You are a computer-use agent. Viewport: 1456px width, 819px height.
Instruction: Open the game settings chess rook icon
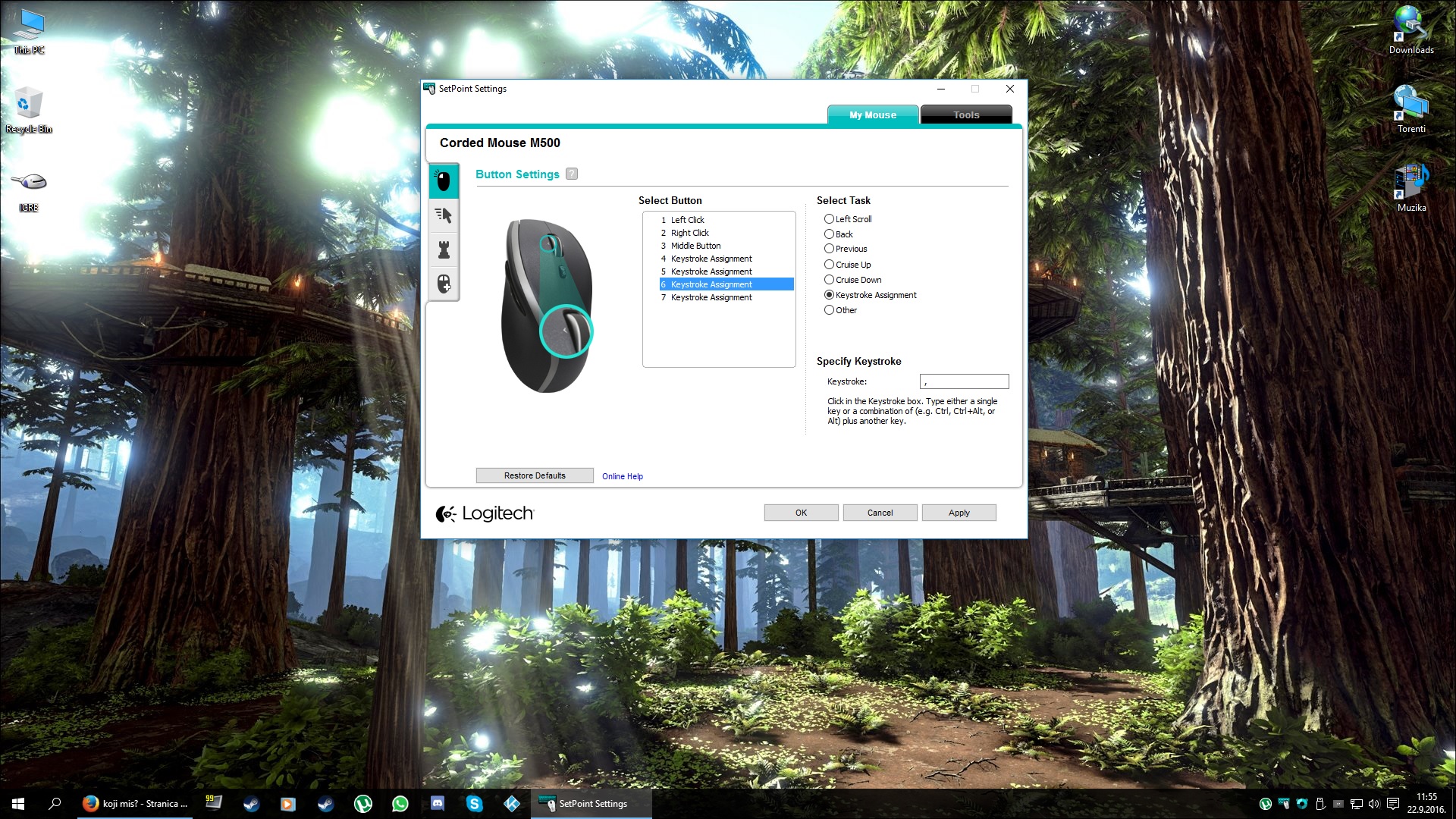coord(444,249)
